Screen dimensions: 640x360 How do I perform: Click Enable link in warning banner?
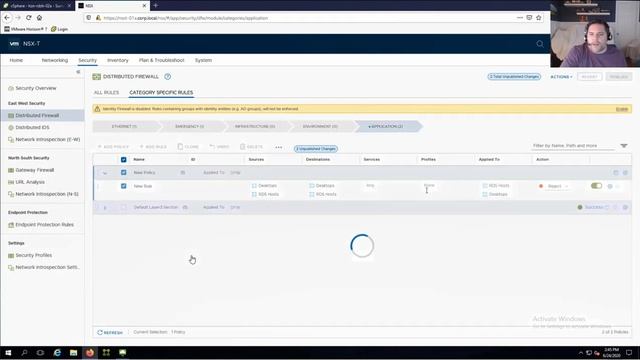(622, 109)
